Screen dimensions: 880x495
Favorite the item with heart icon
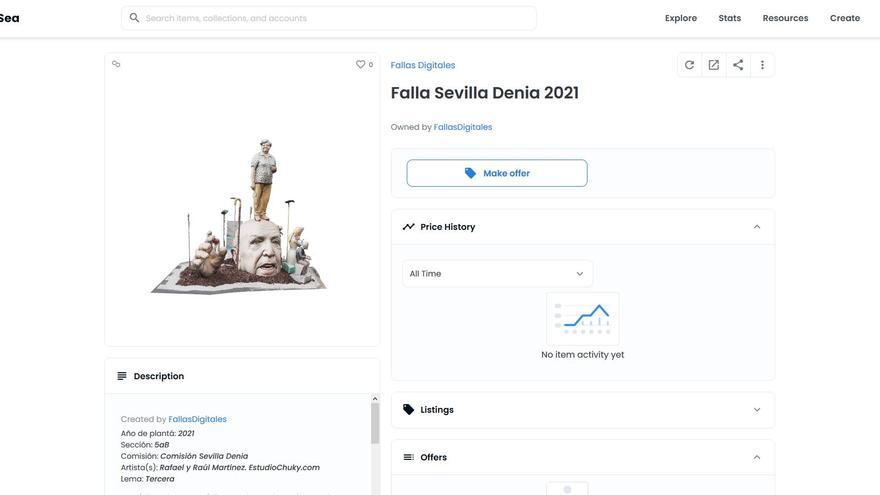pyautogui.click(x=361, y=64)
